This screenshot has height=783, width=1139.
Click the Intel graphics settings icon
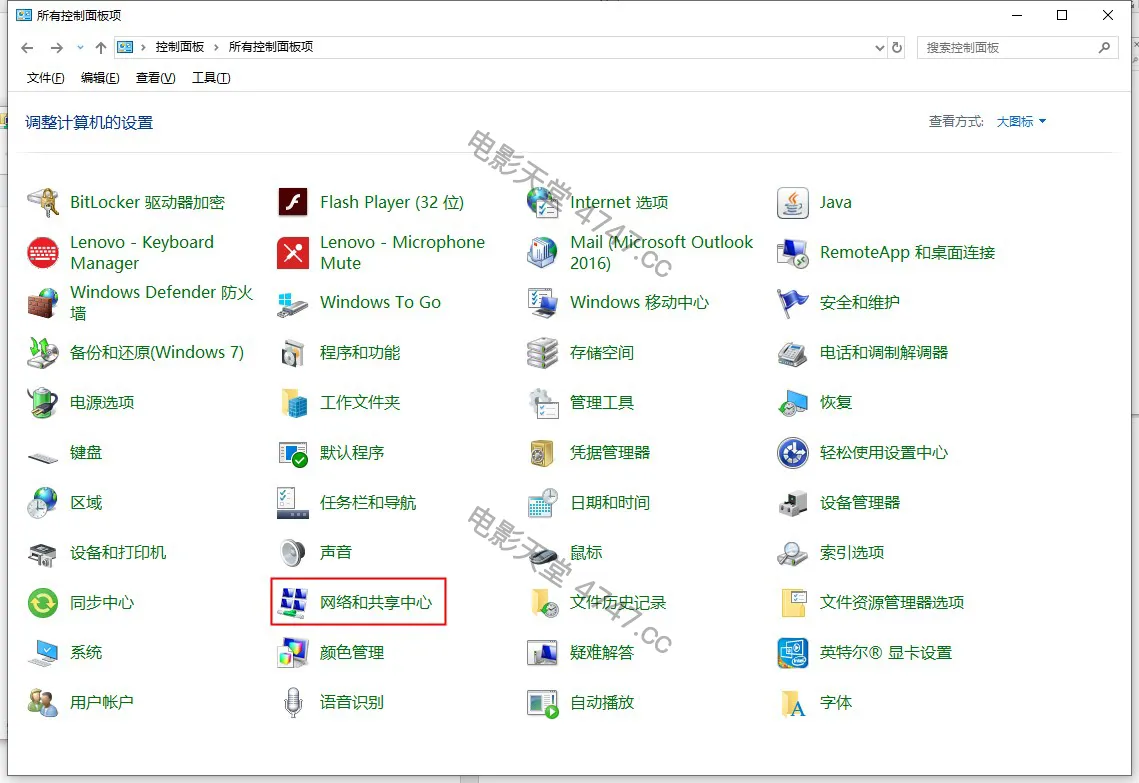[793, 652]
